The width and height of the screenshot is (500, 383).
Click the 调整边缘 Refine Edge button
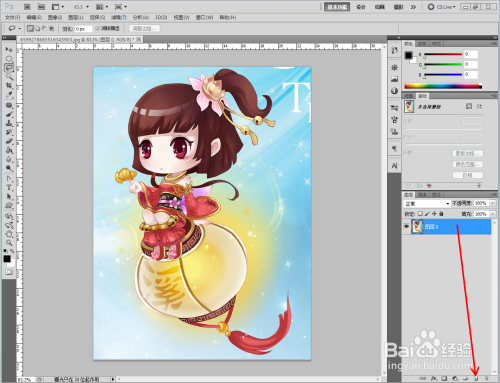click(144, 29)
